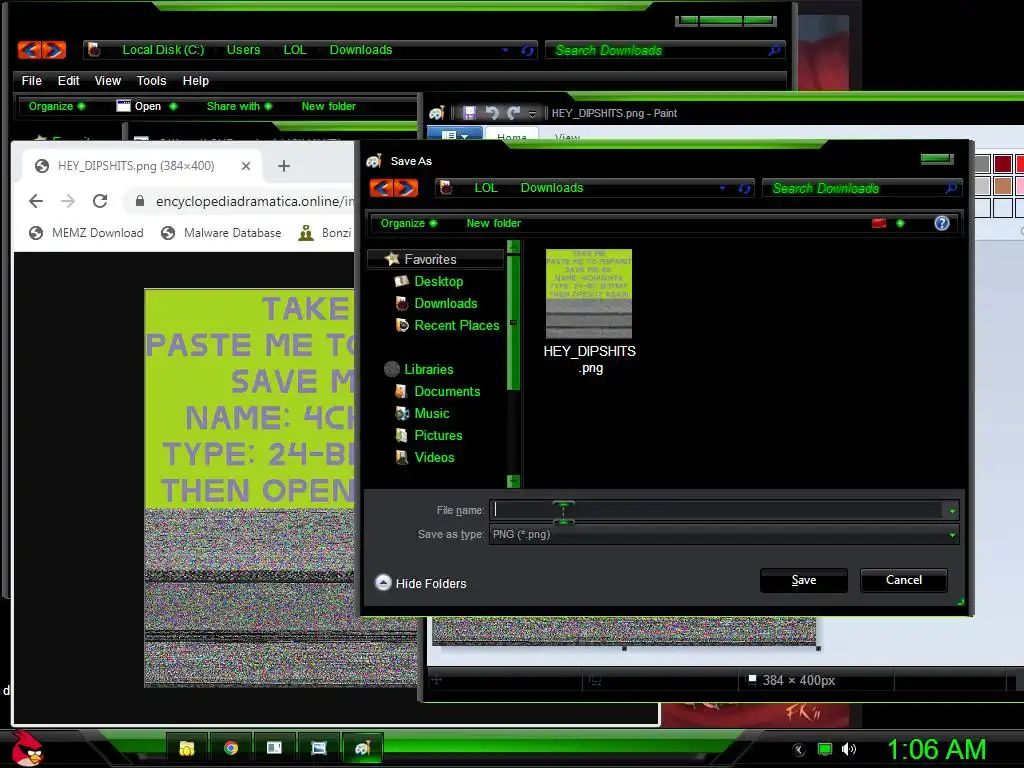The height and width of the screenshot is (768, 1024).
Task: Open the Paint quick access customize dropdown
Action: click(532, 114)
